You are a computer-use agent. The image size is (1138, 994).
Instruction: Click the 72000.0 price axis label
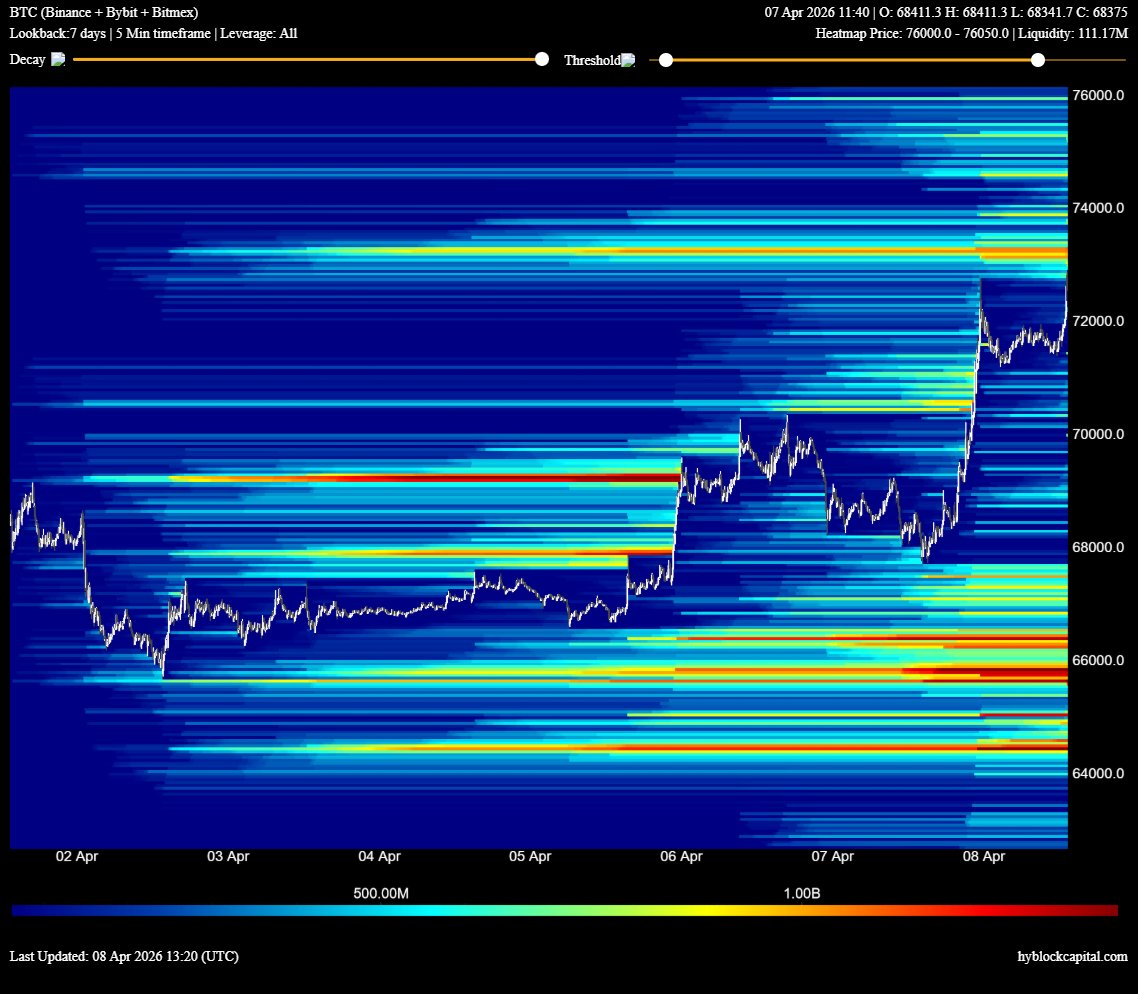(1098, 321)
